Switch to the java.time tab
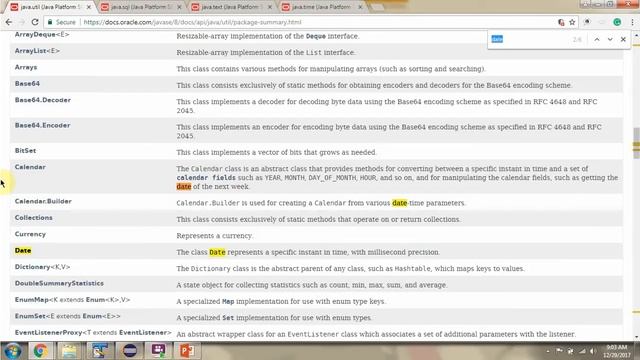 click(321, 7)
